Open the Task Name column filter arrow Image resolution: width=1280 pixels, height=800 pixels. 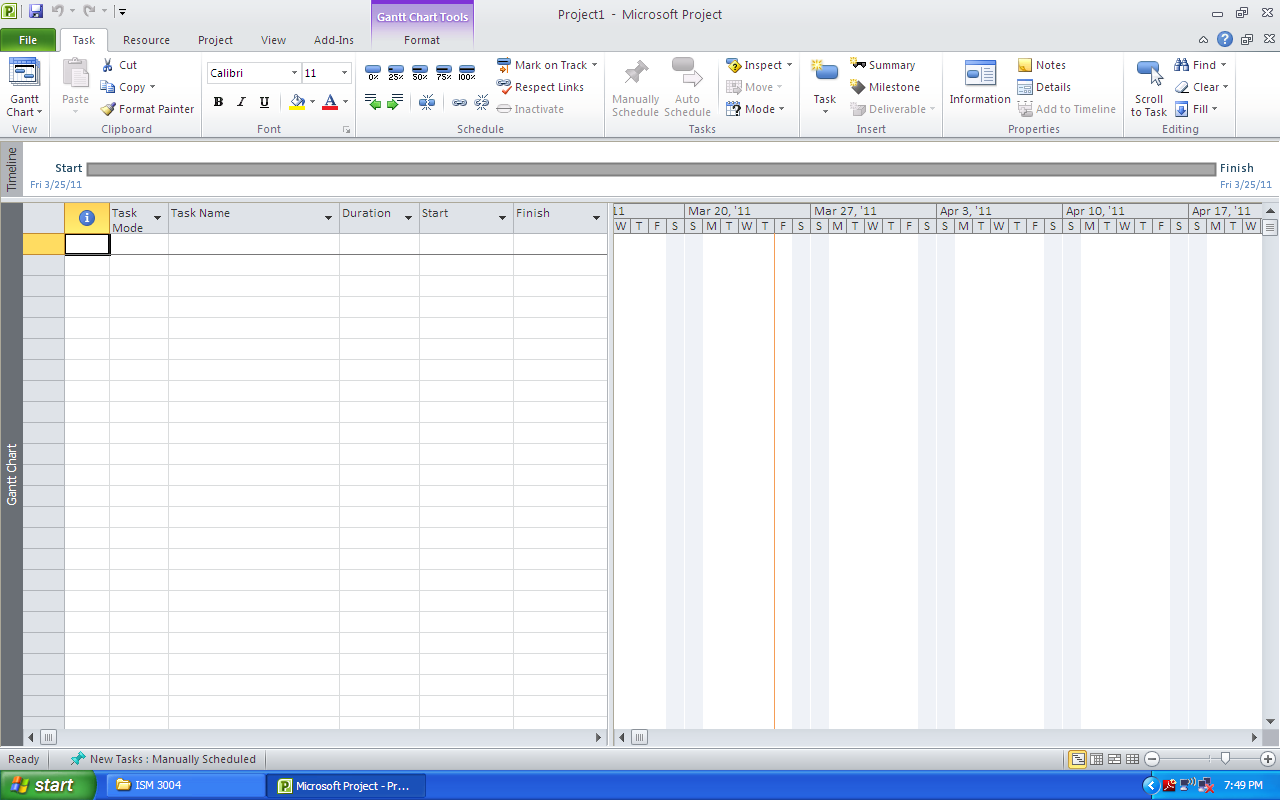pyautogui.click(x=329, y=218)
